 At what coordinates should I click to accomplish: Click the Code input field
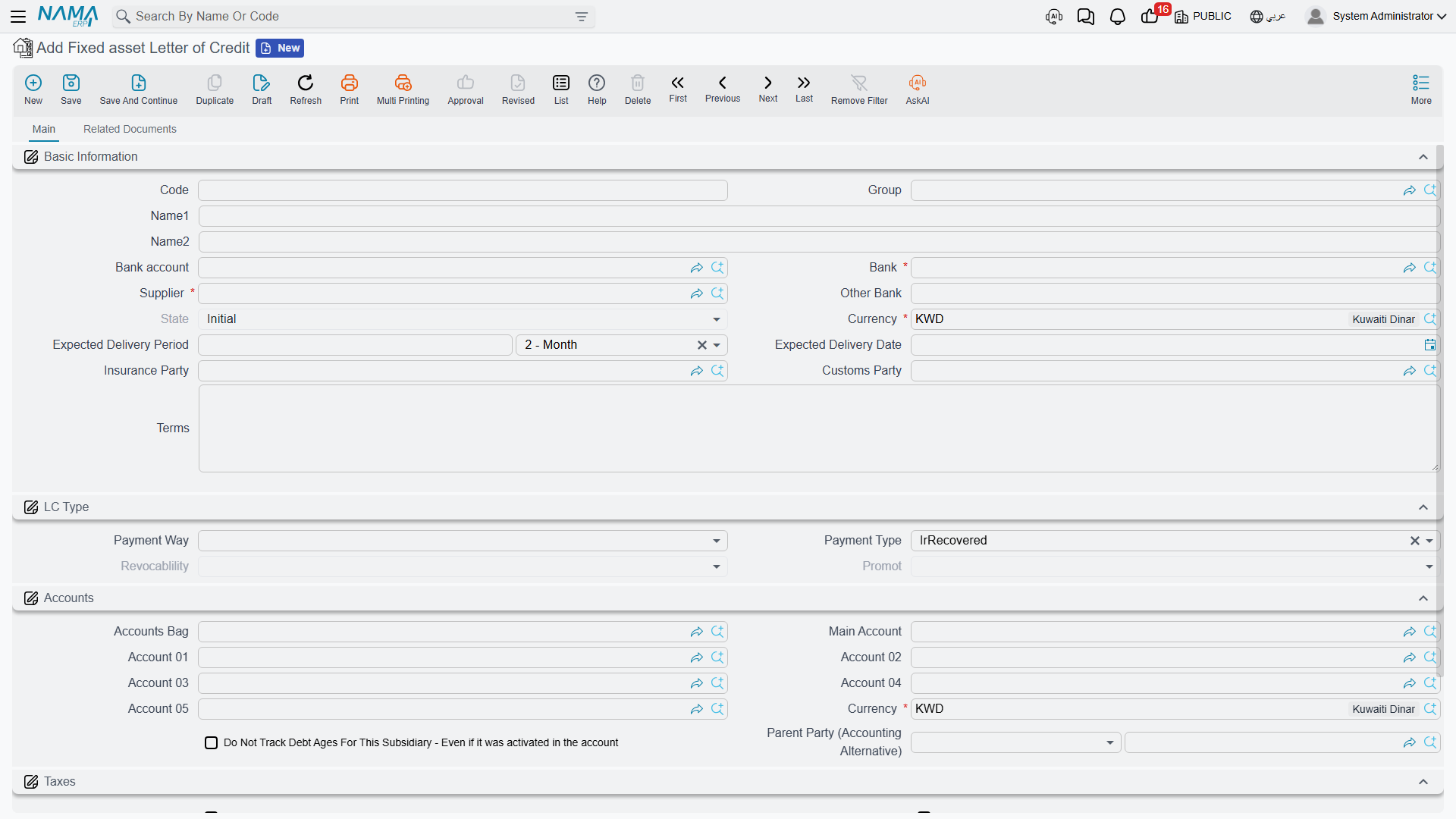click(463, 190)
